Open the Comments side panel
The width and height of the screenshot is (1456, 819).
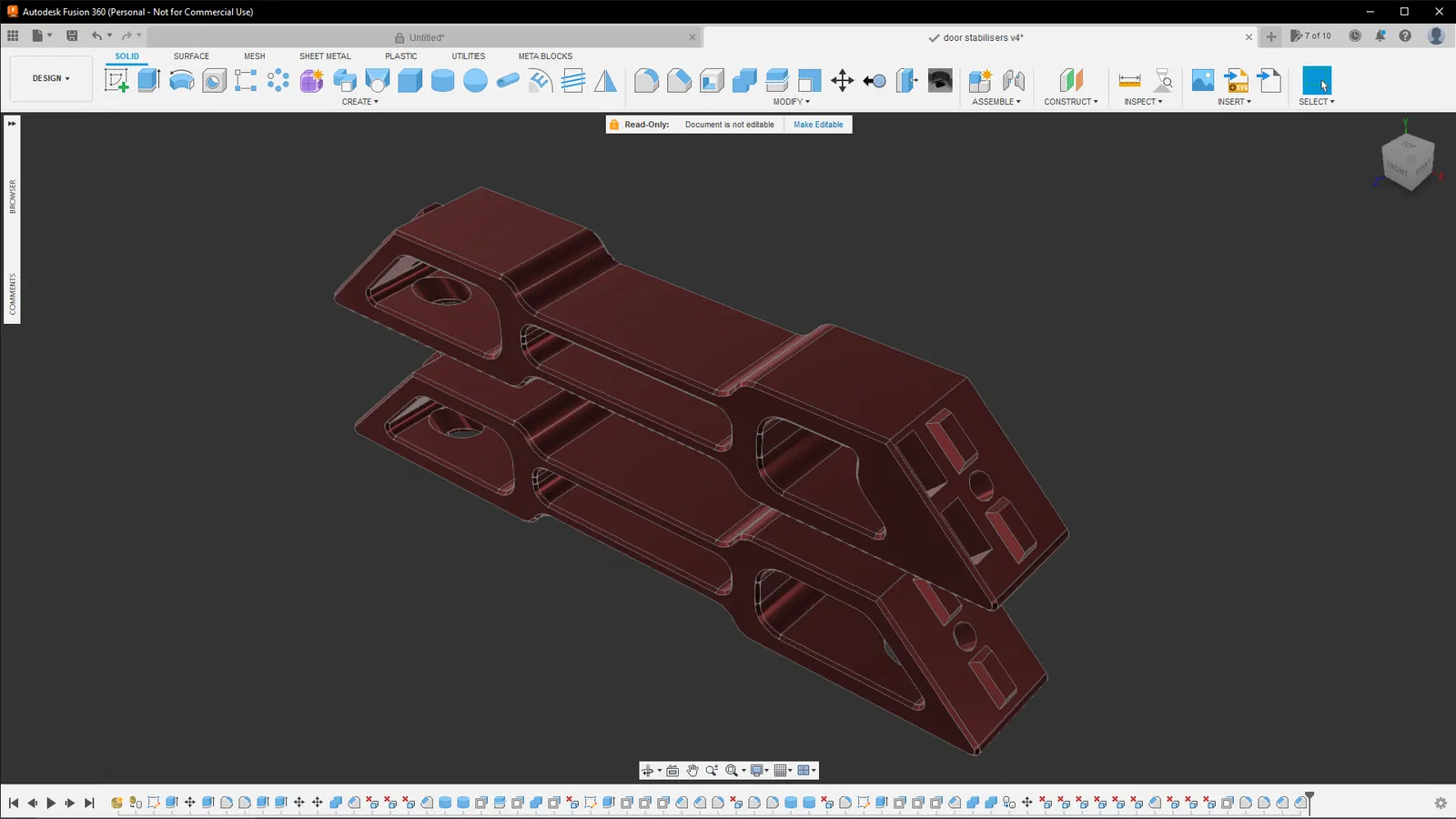13,294
